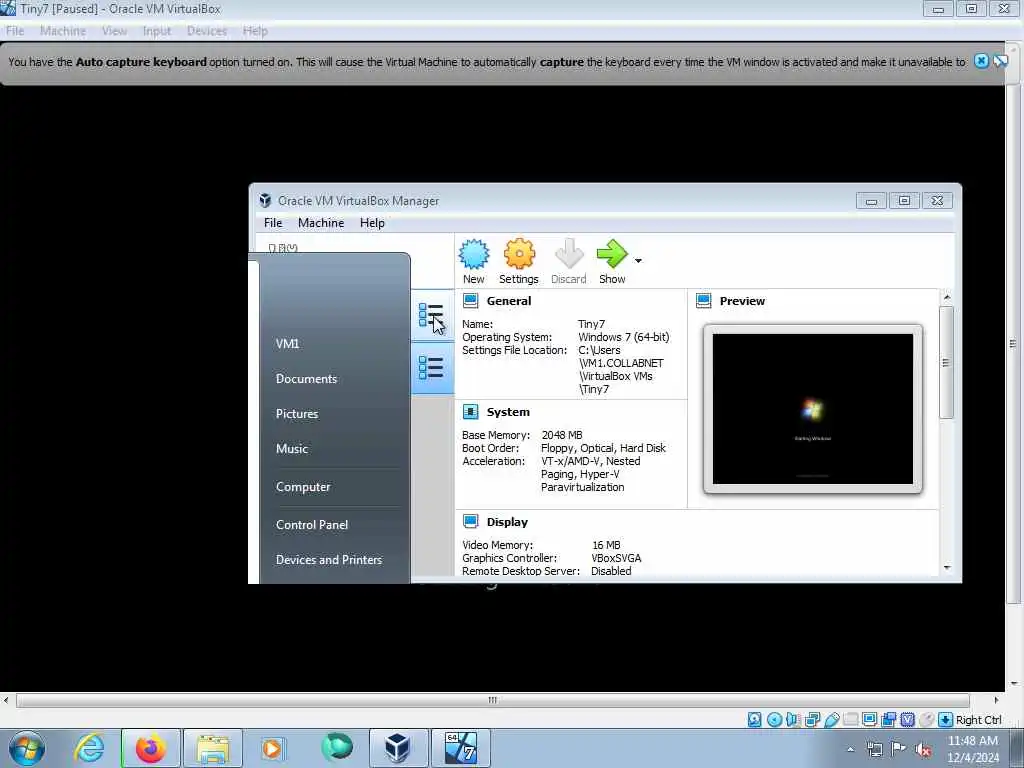Click the notification's do-not-show-again icon
The height and width of the screenshot is (768, 1024).
pos(1000,61)
